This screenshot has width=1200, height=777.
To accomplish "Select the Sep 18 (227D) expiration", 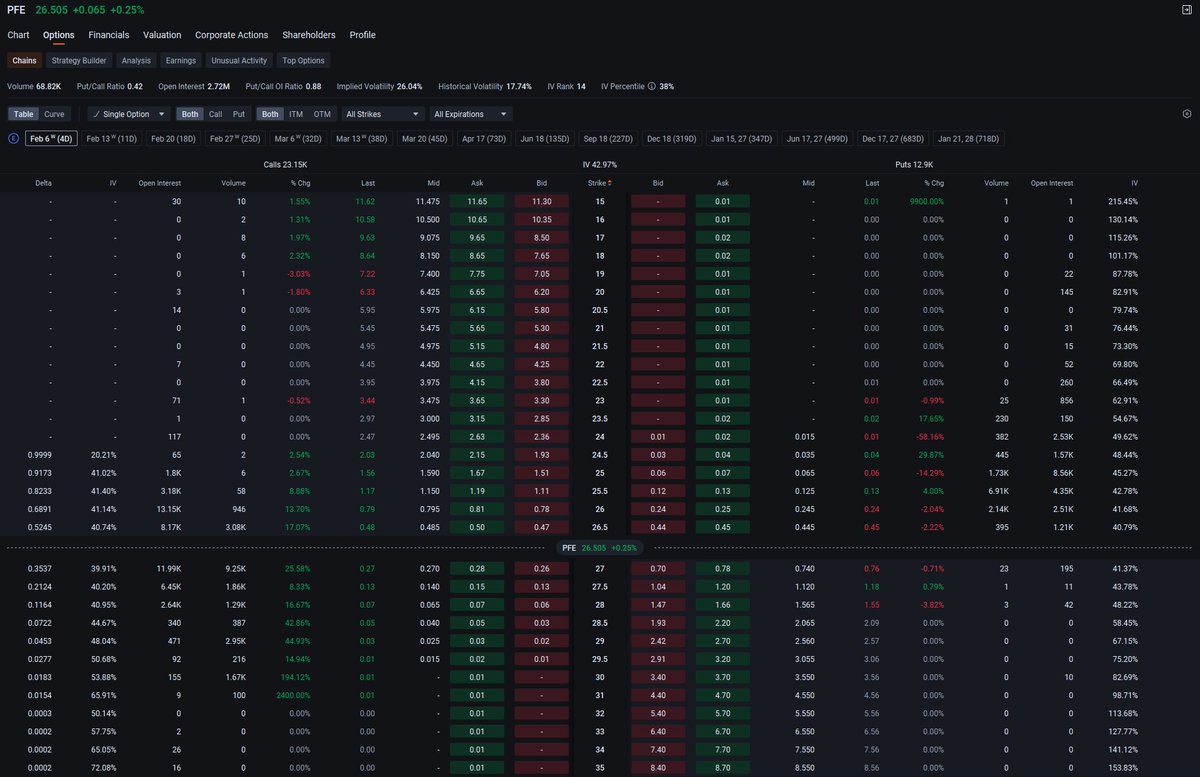I will [608, 139].
